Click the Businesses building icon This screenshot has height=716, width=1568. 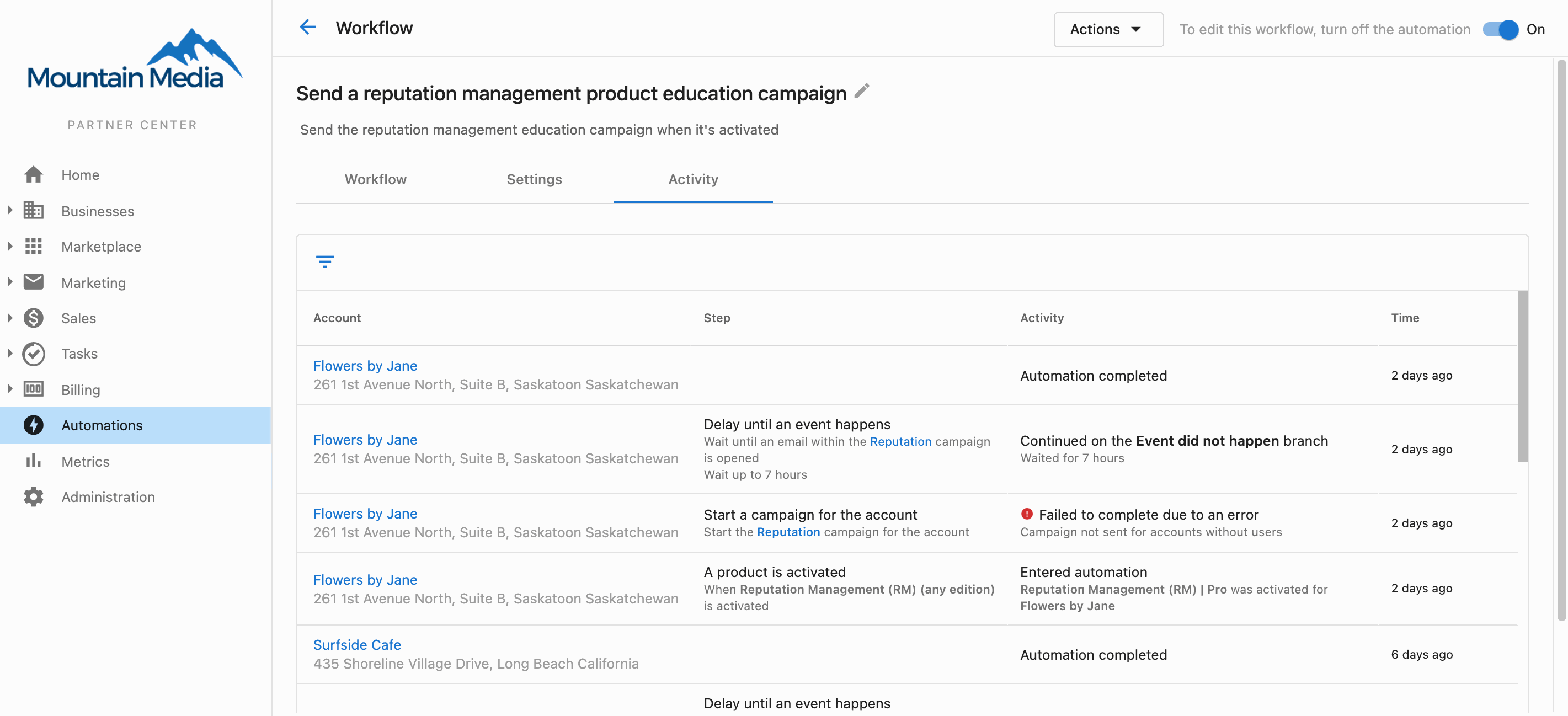click(x=34, y=211)
